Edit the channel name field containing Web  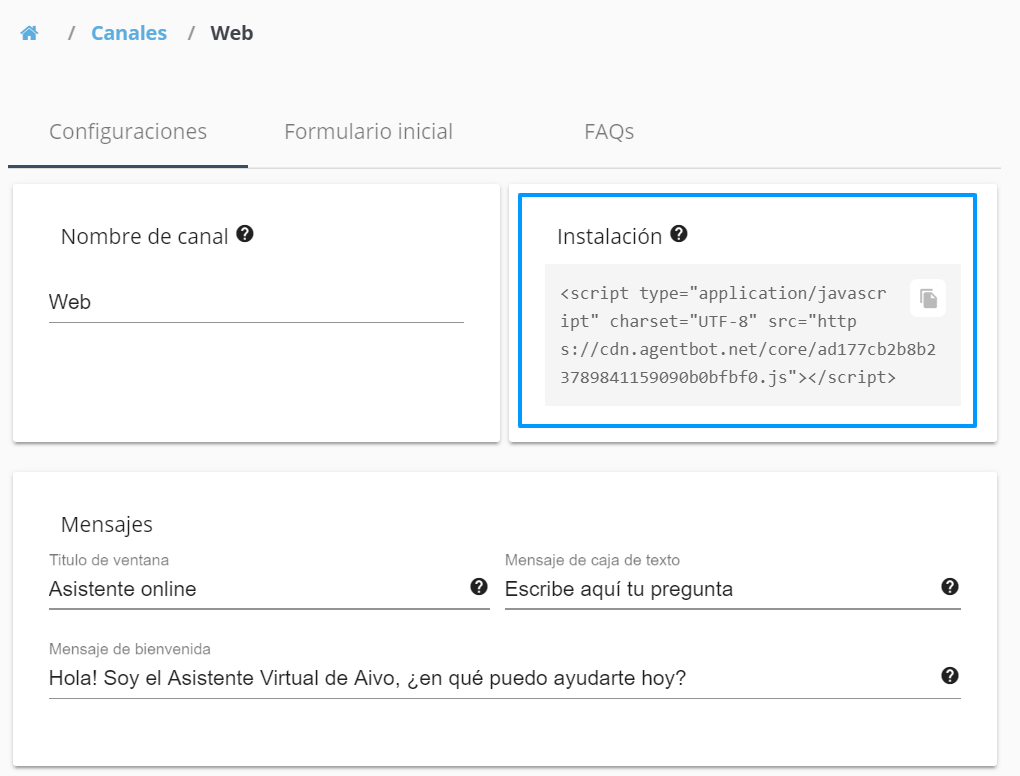tap(256, 302)
